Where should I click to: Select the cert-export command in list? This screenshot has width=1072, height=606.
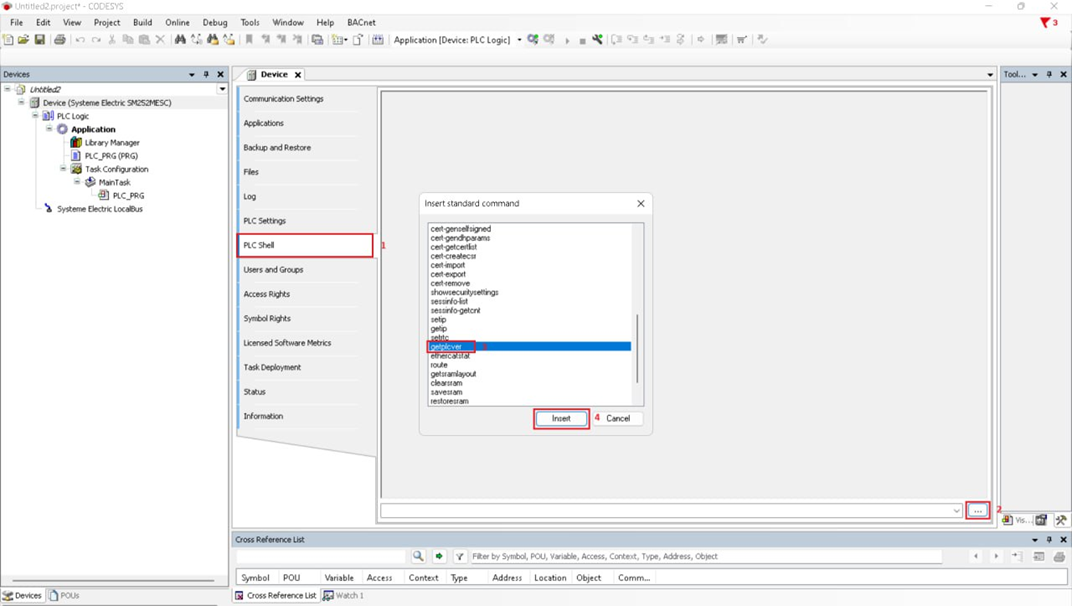(448, 274)
